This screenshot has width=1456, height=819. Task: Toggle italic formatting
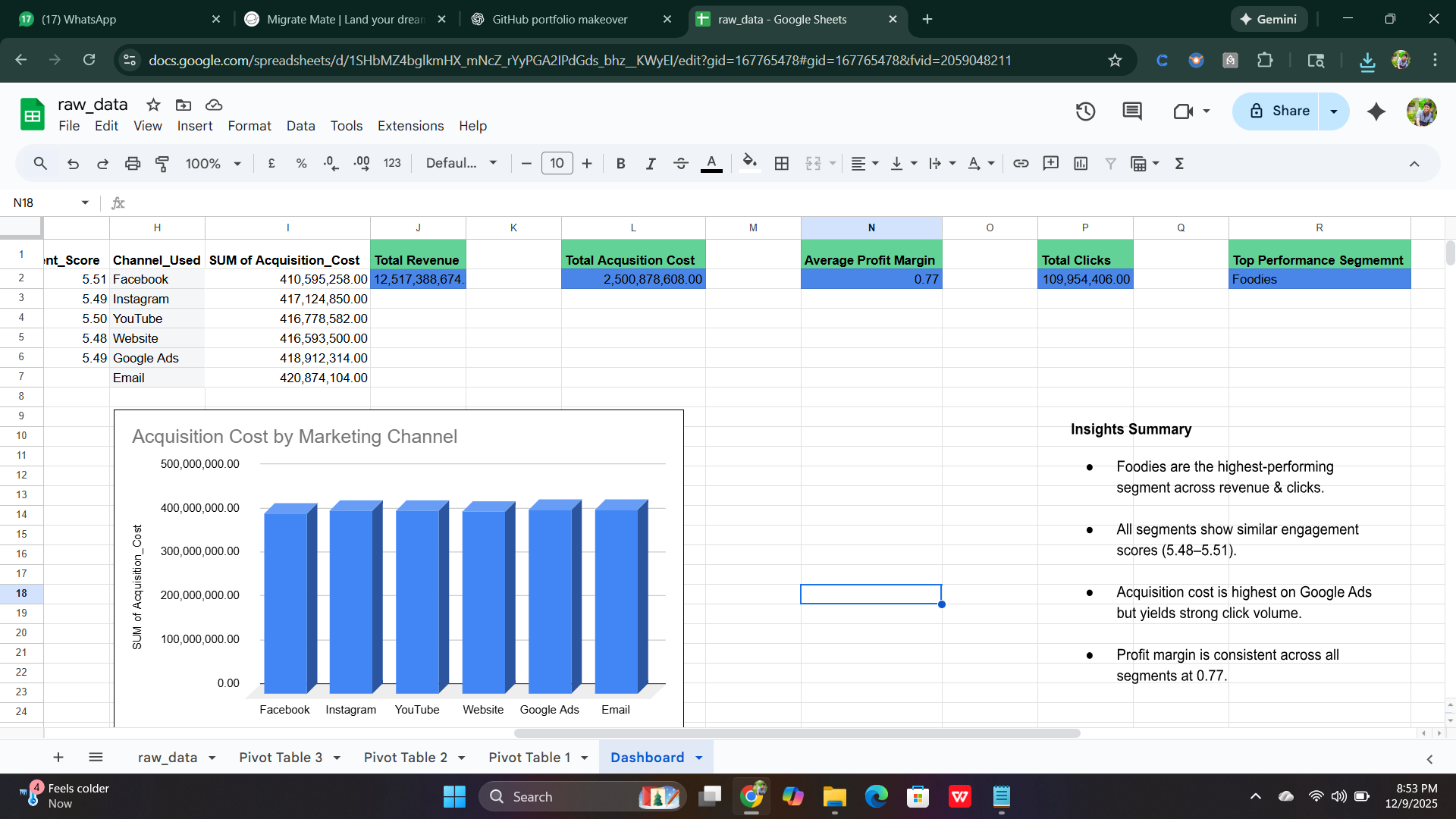pyautogui.click(x=650, y=163)
